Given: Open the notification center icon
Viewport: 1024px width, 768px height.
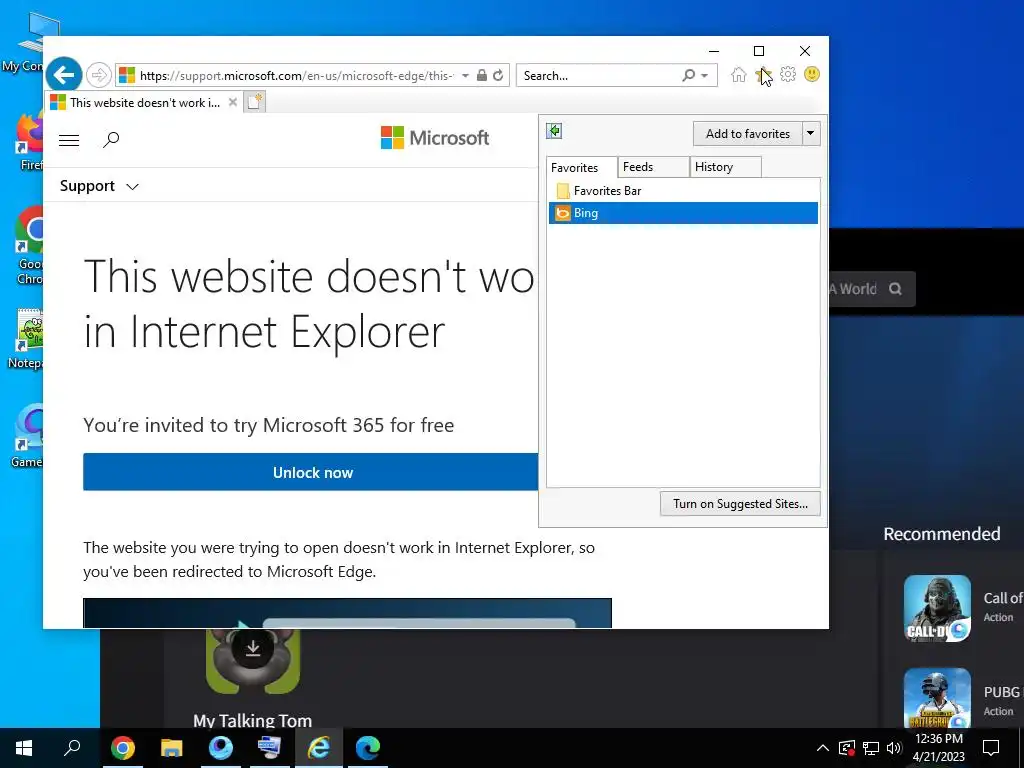Looking at the screenshot, I should pyautogui.click(x=991, y=748).
